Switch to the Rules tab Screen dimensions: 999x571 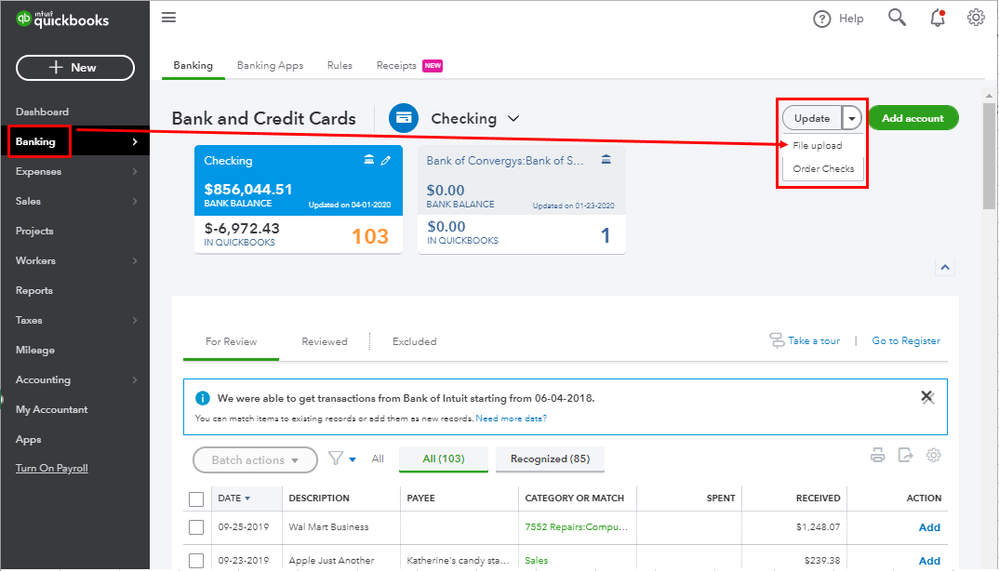click(x=340, y=66)
